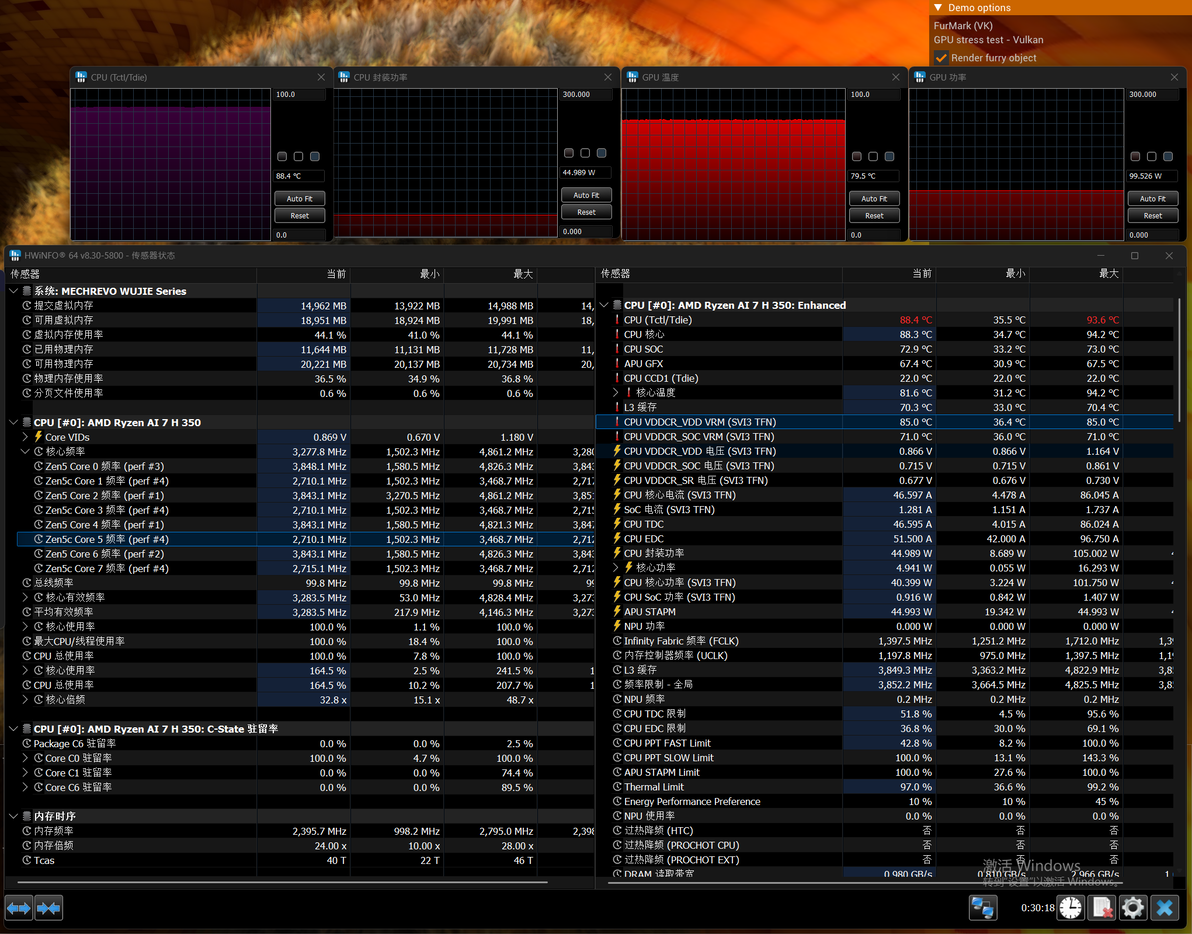Viewport: 1192px width, 934px height.
Task: Click the HWiNFO icon on GPU 功率 graph window
Action: (920, 77)
